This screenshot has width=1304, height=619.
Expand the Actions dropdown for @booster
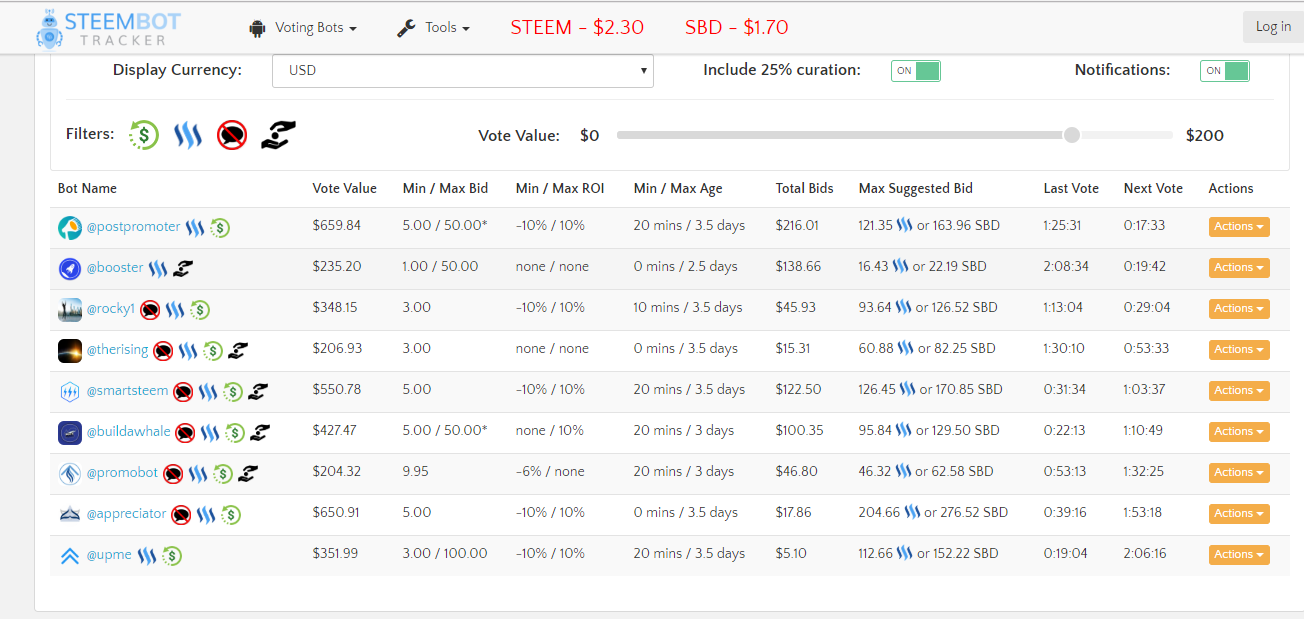(1239, 268)
